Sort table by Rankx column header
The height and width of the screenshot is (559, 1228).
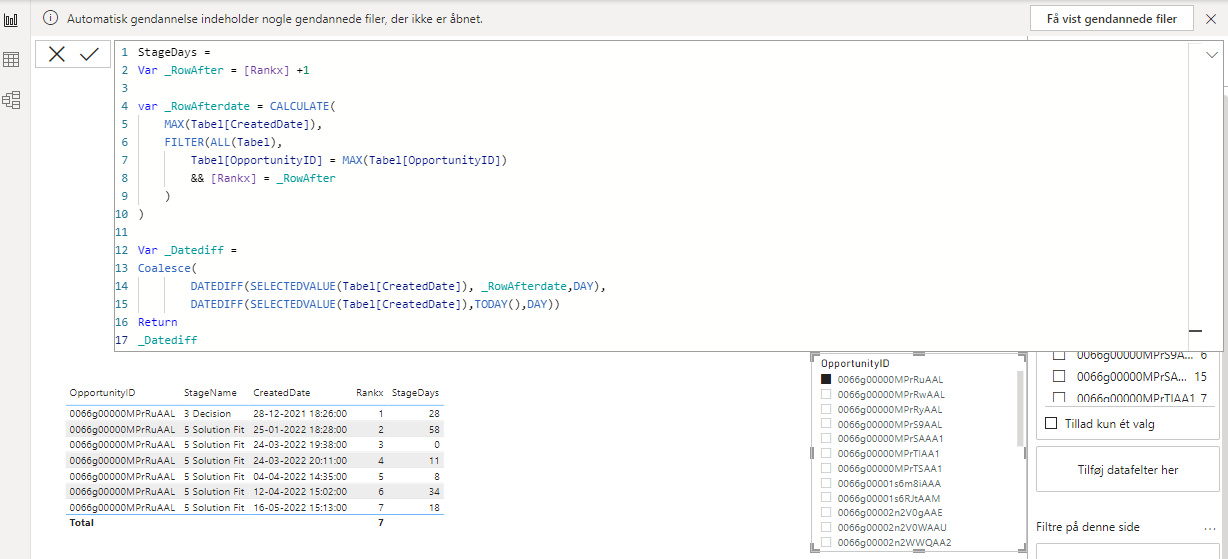369,393
